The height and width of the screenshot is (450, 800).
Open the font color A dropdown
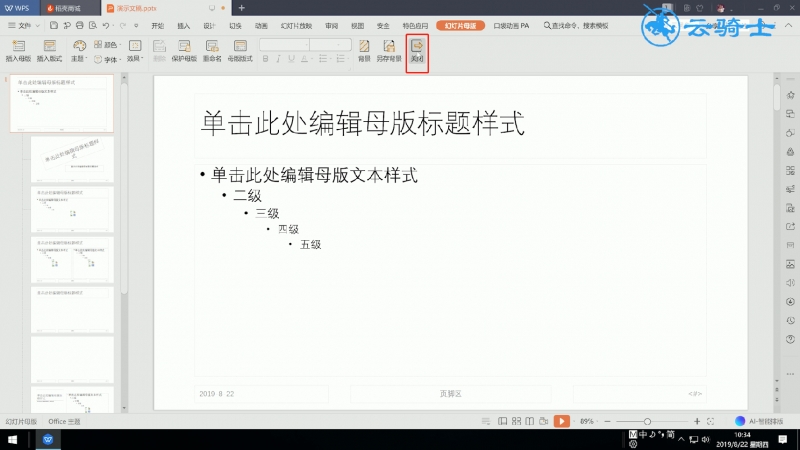coord(306,59)
